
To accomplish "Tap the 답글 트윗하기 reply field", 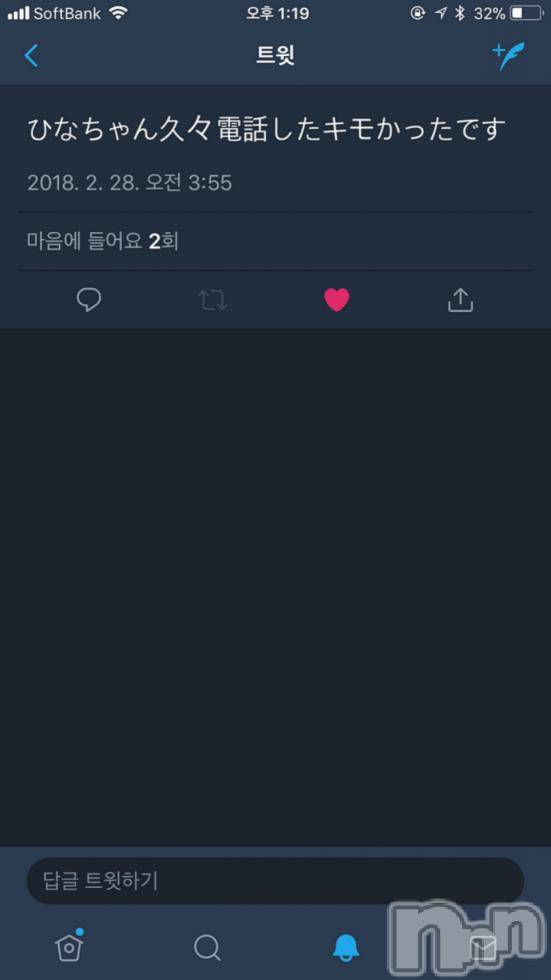I will (275, 881).
